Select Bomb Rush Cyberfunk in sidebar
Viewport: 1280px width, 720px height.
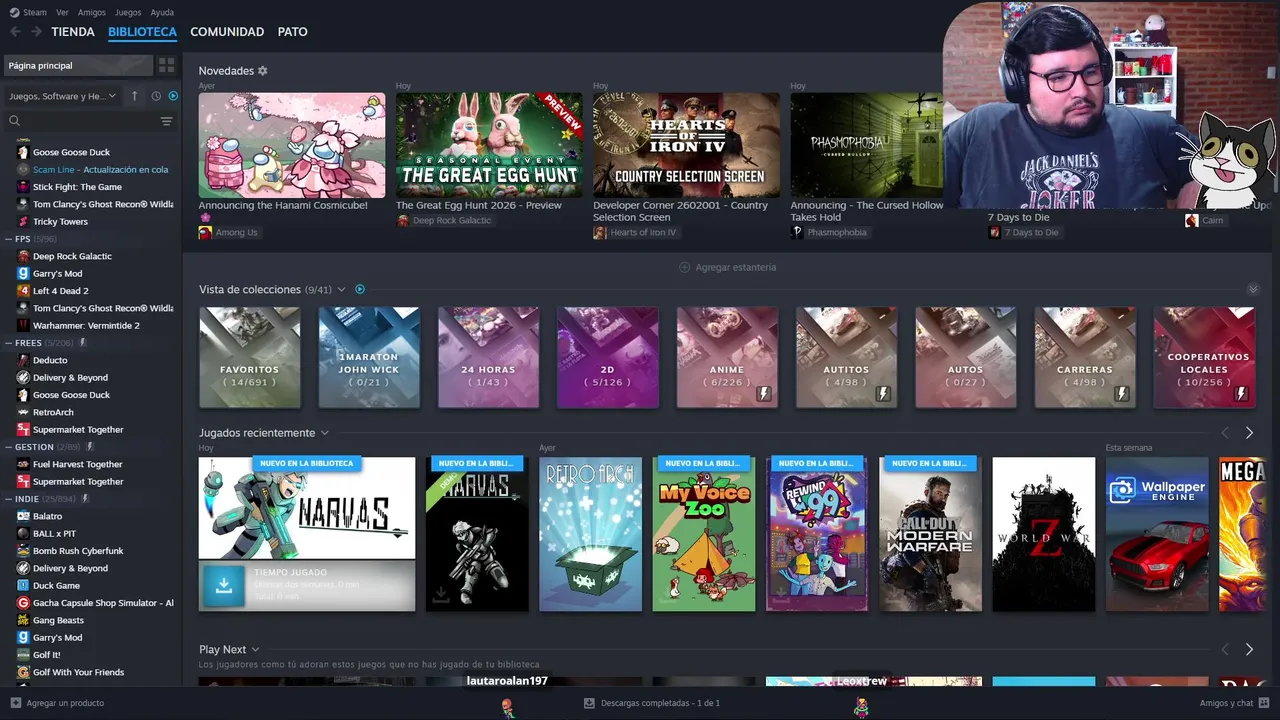tap(78, 551)
